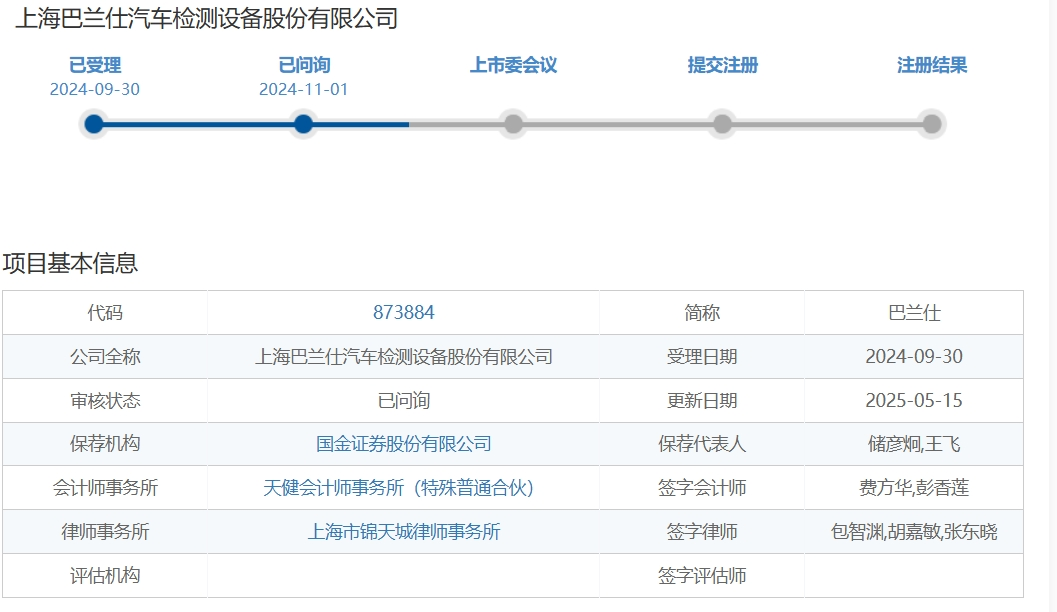Viewport: 1057px width, 612px height.
Task: Click the 会计师事务所 label cell
Action: coord(105,488)
